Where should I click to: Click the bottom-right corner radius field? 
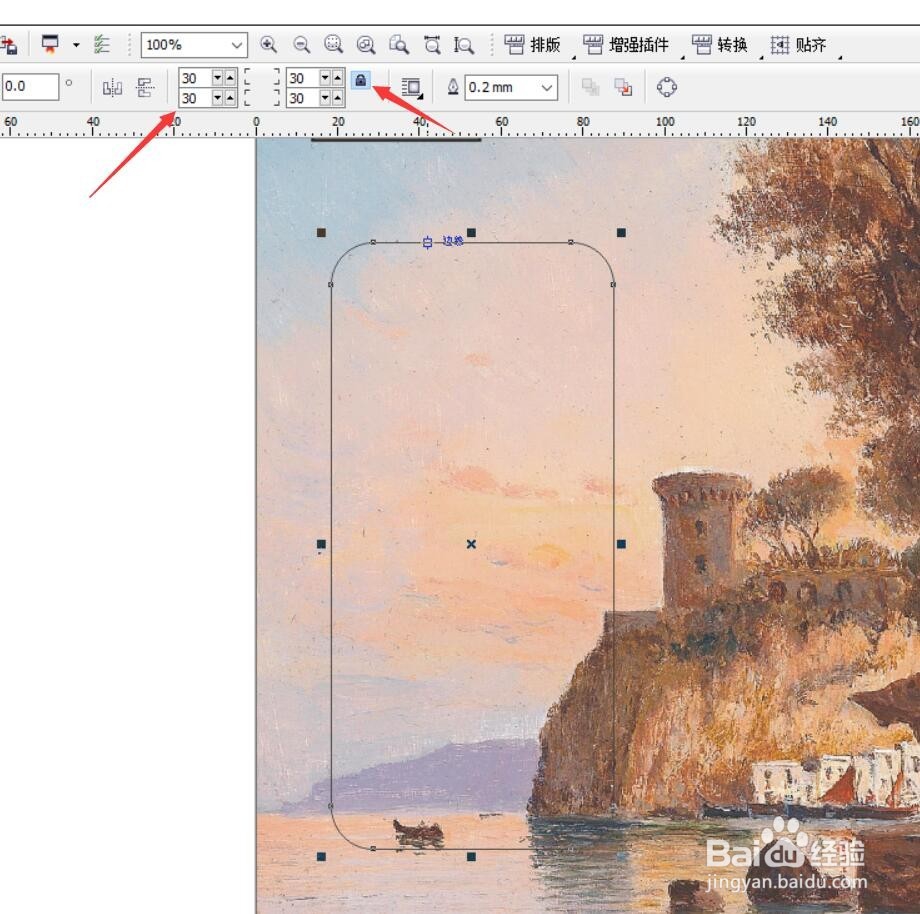303,98
